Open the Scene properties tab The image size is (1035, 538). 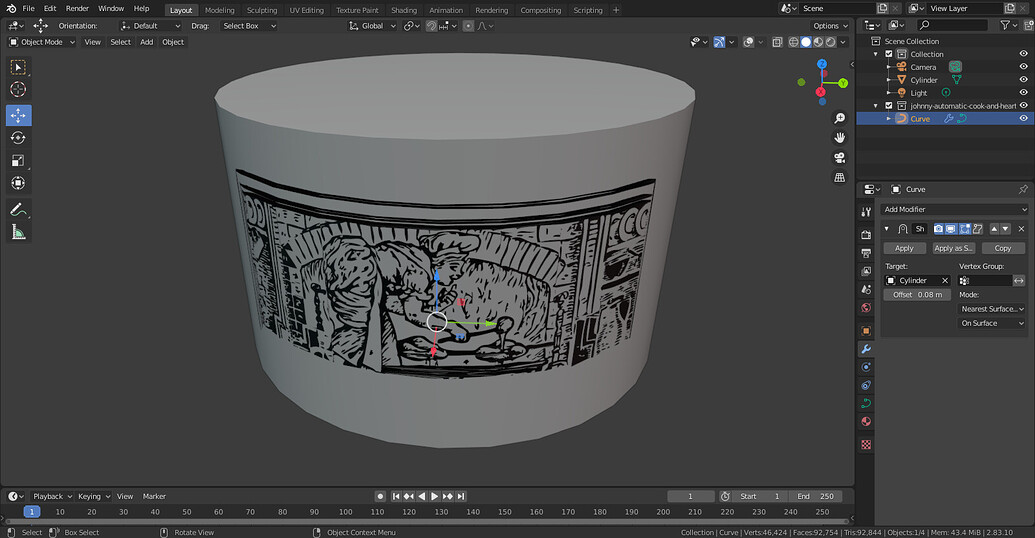tap(866, 289)
